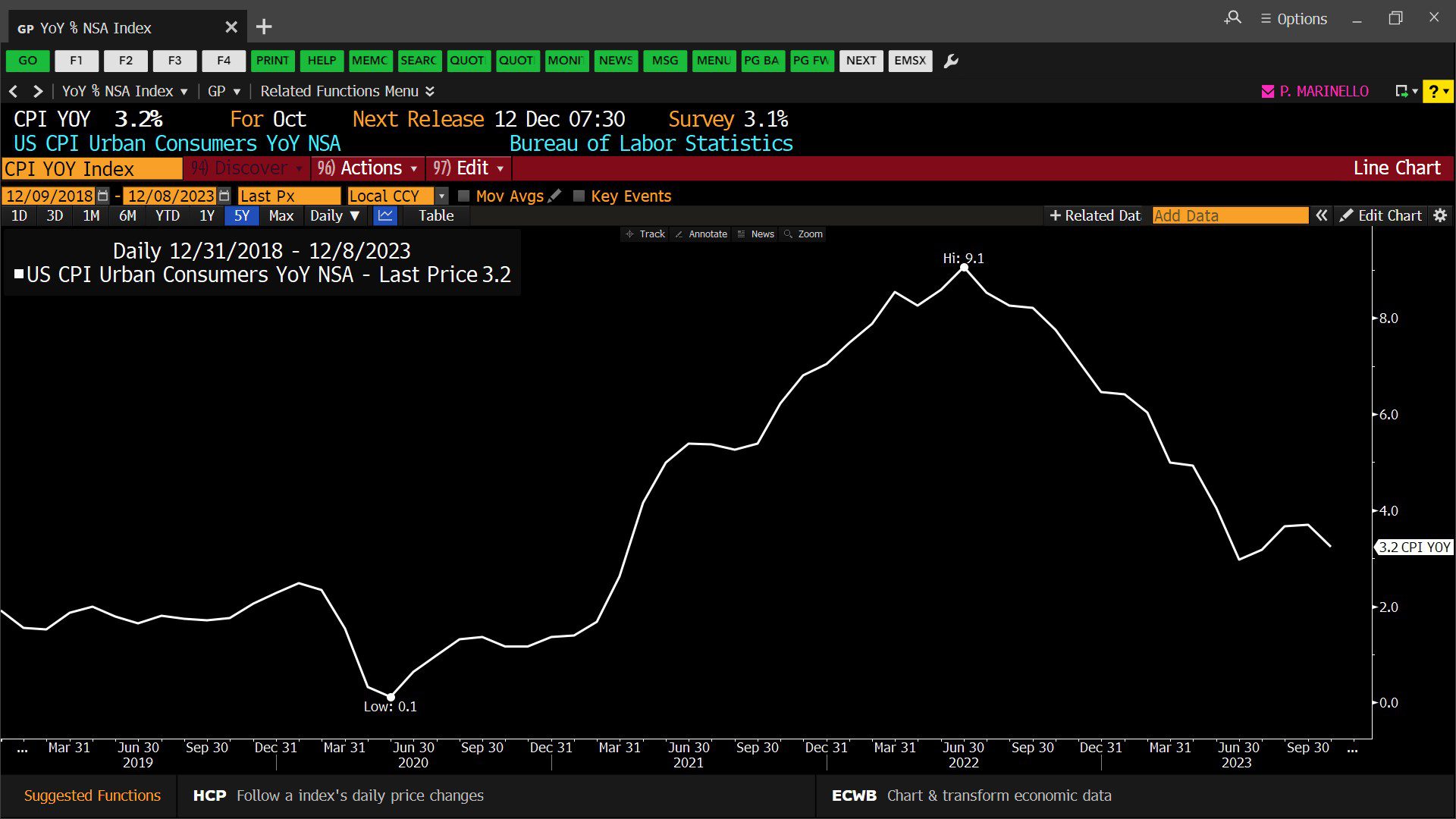Expand Related Functions Menu chevrons
1456x819 pixels.
(430, 91)
